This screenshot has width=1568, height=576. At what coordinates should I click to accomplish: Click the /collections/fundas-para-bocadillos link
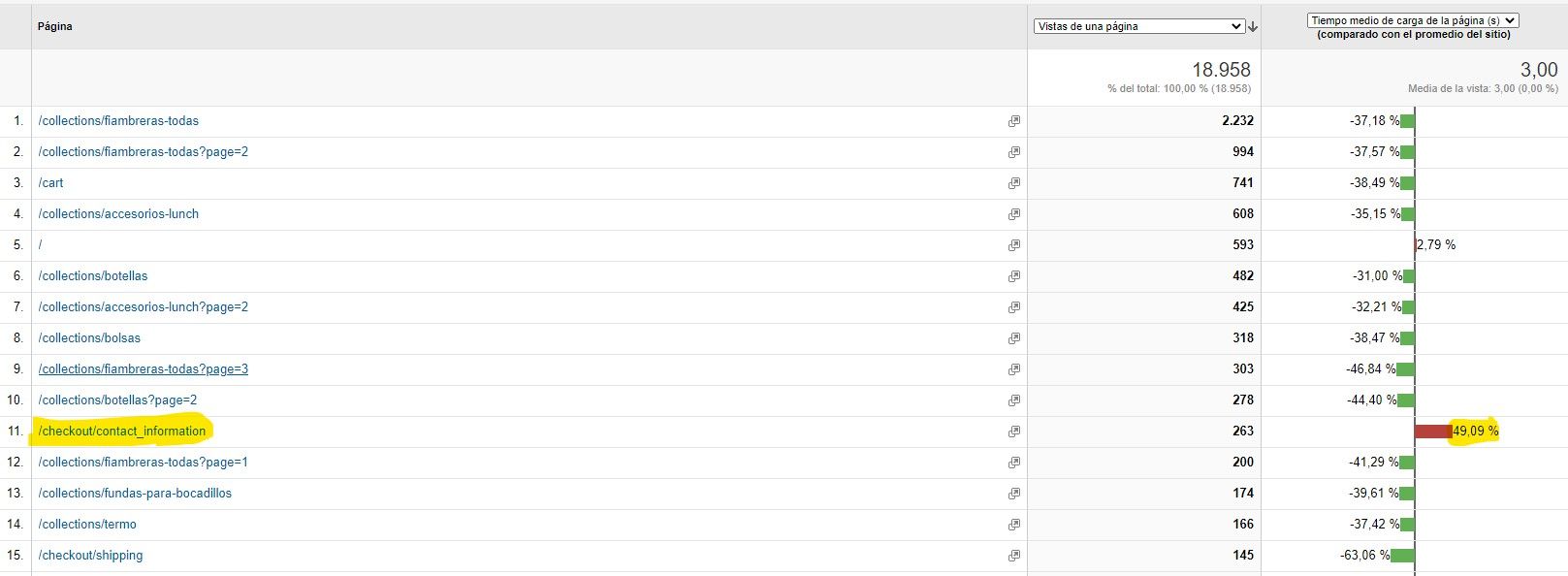point(135,494)
